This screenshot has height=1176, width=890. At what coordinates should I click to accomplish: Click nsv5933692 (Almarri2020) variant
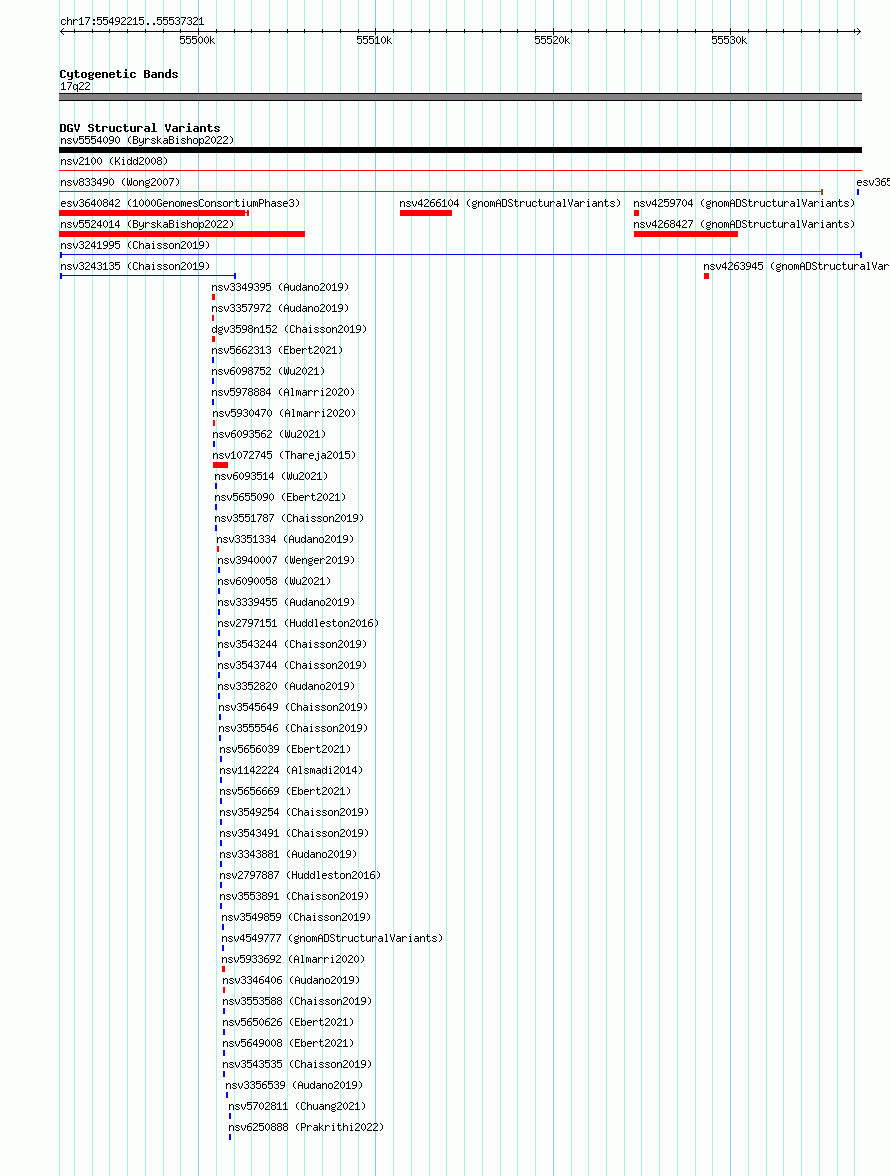293,959
